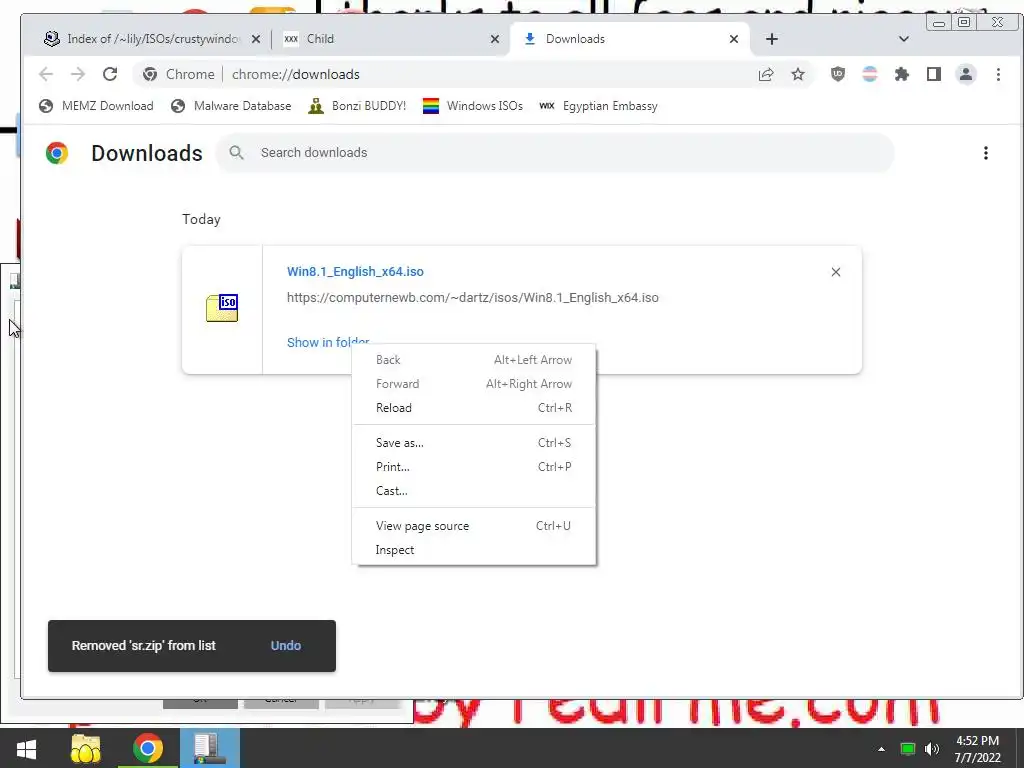Screen dimensions: 1024x768
Task: Choose Reload in context menu
Action: coord(473,408)
